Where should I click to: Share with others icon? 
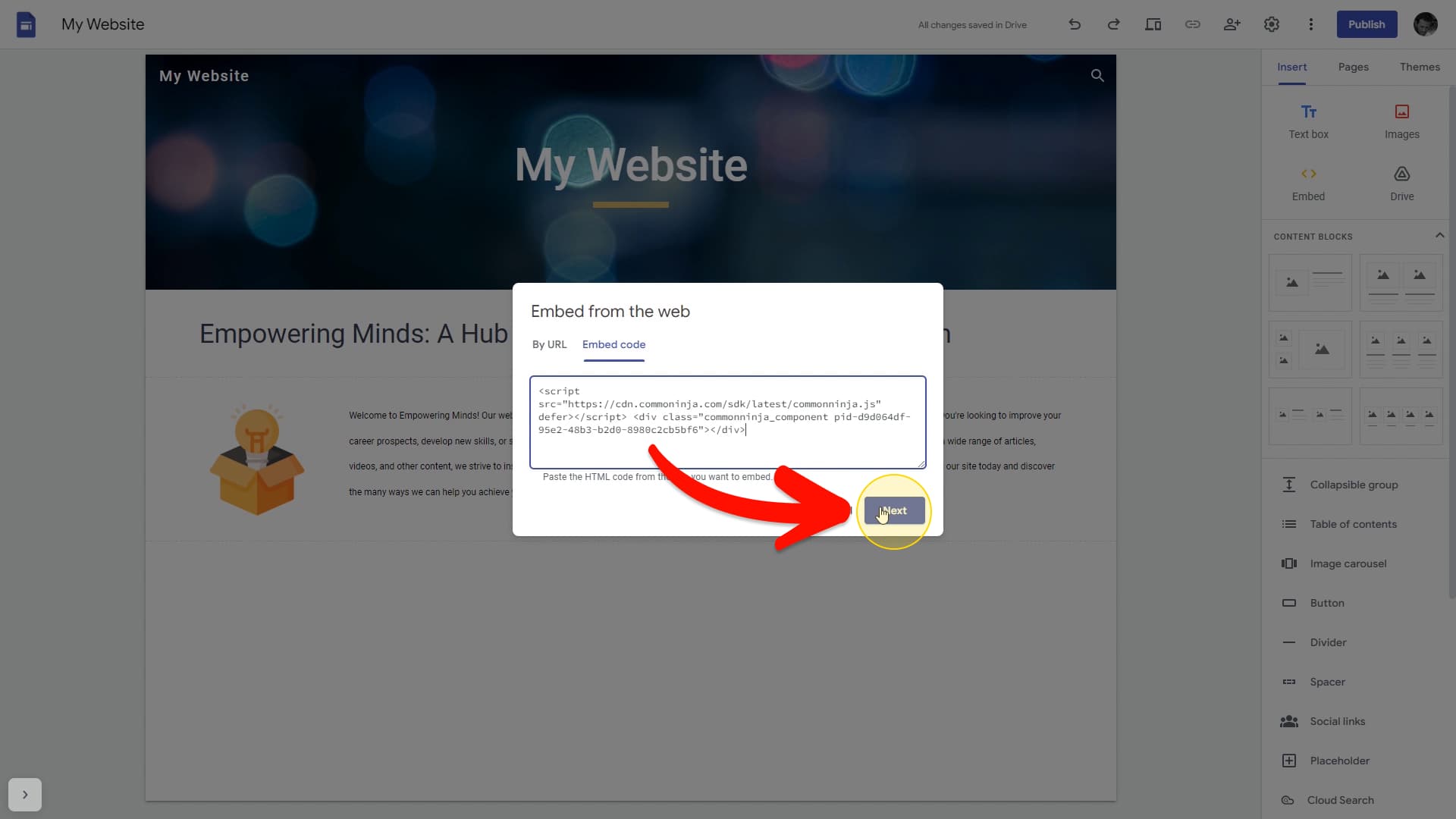(1232, 24)
